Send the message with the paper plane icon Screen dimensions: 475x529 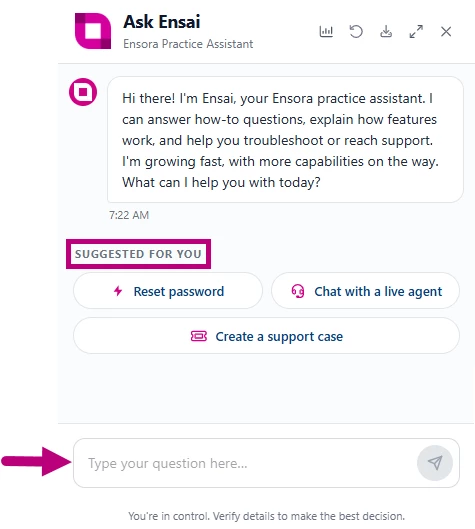(435, 463)
